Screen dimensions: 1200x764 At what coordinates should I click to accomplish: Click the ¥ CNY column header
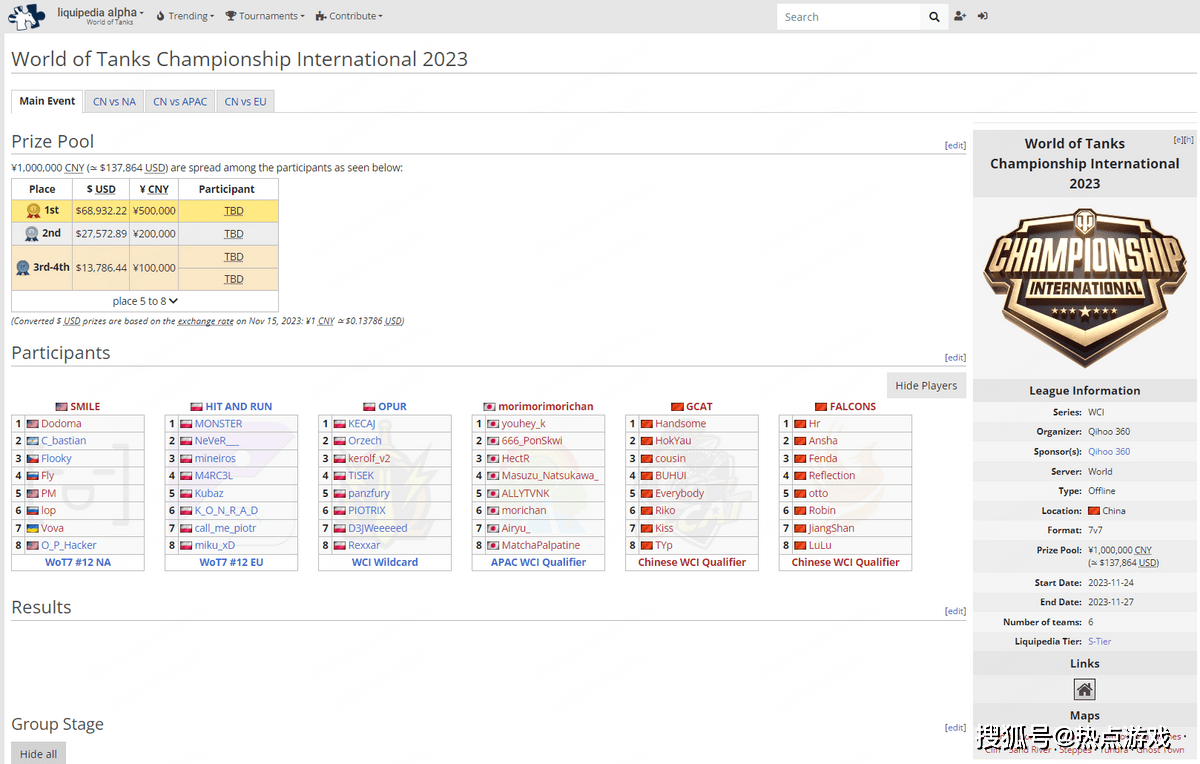[x=154, y=189]
